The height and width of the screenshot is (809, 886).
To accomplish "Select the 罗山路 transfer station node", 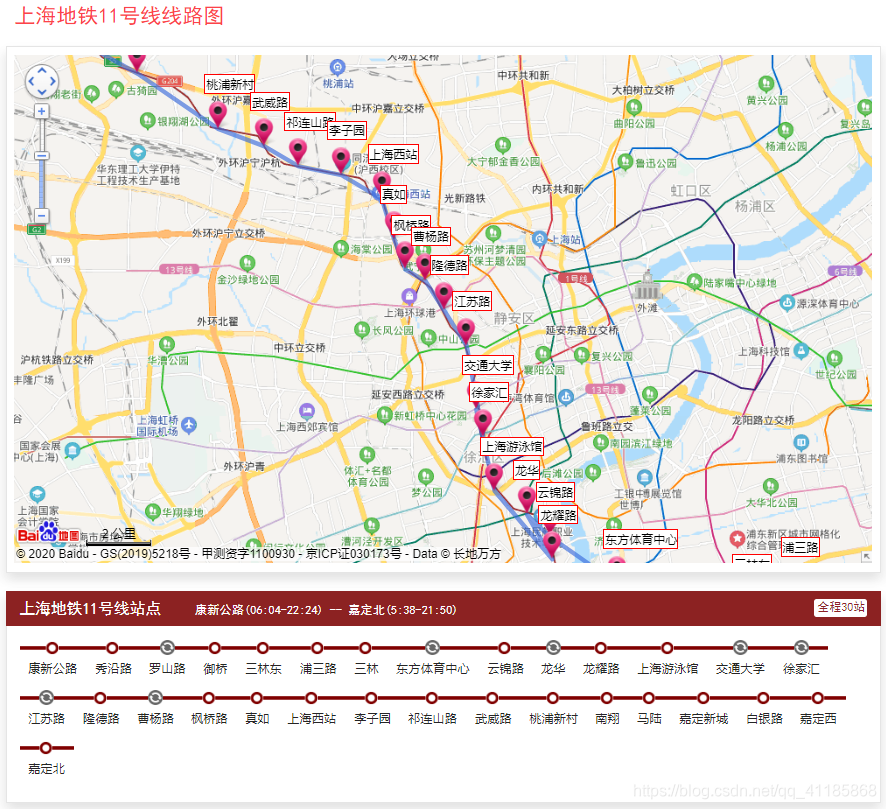I will point(167,647).
